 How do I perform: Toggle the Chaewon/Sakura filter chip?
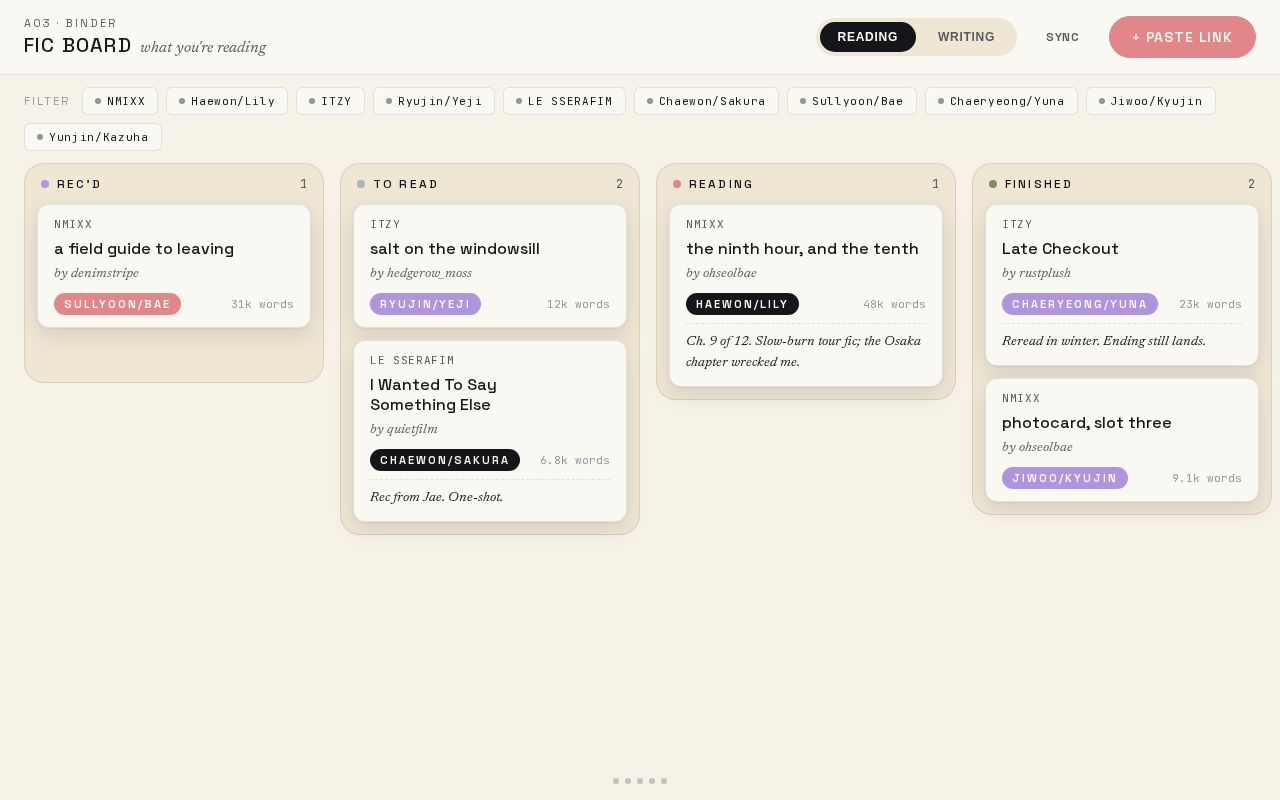(x=706, y=101)
